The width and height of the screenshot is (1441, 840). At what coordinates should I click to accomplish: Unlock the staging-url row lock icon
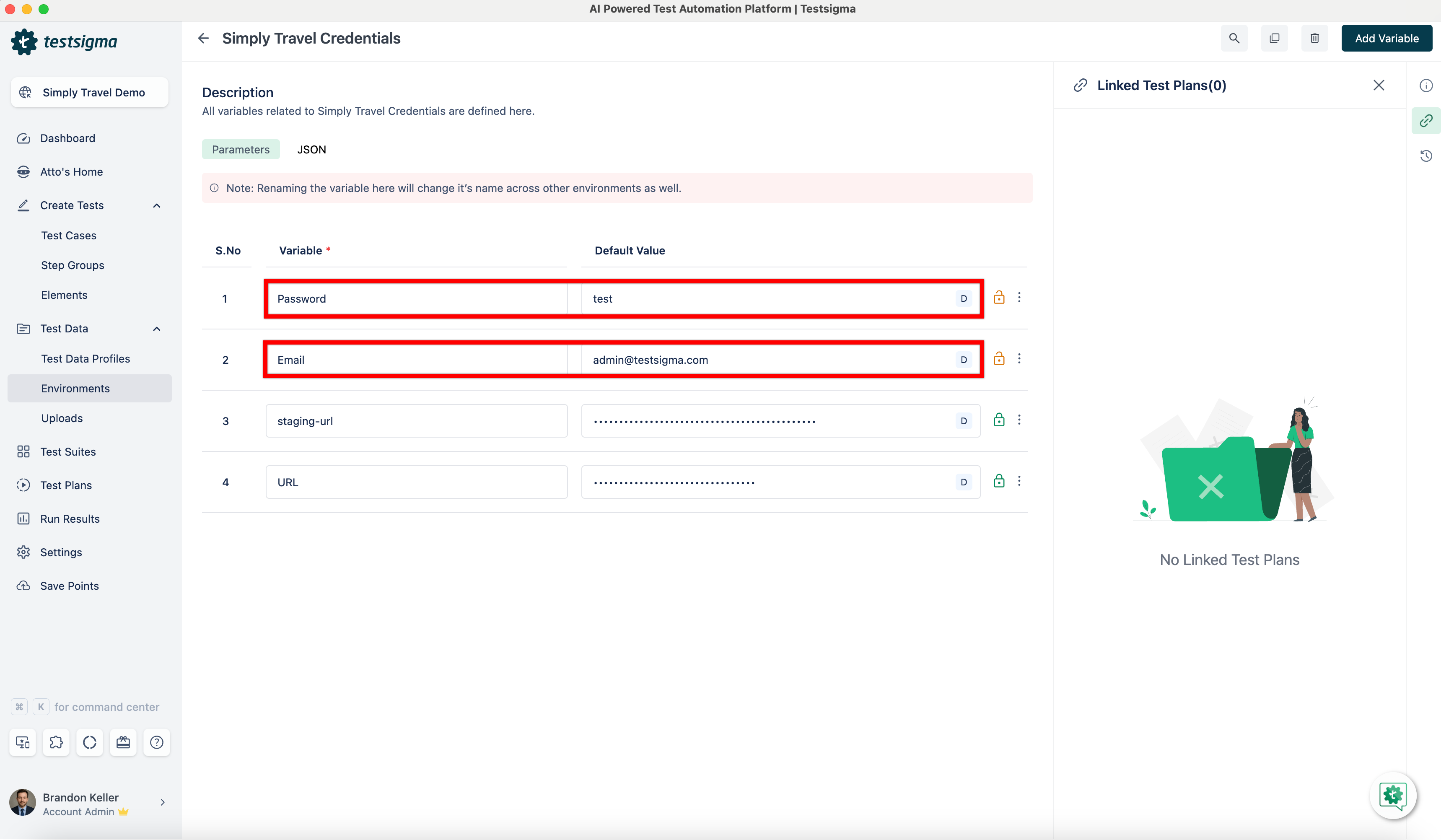999,420
